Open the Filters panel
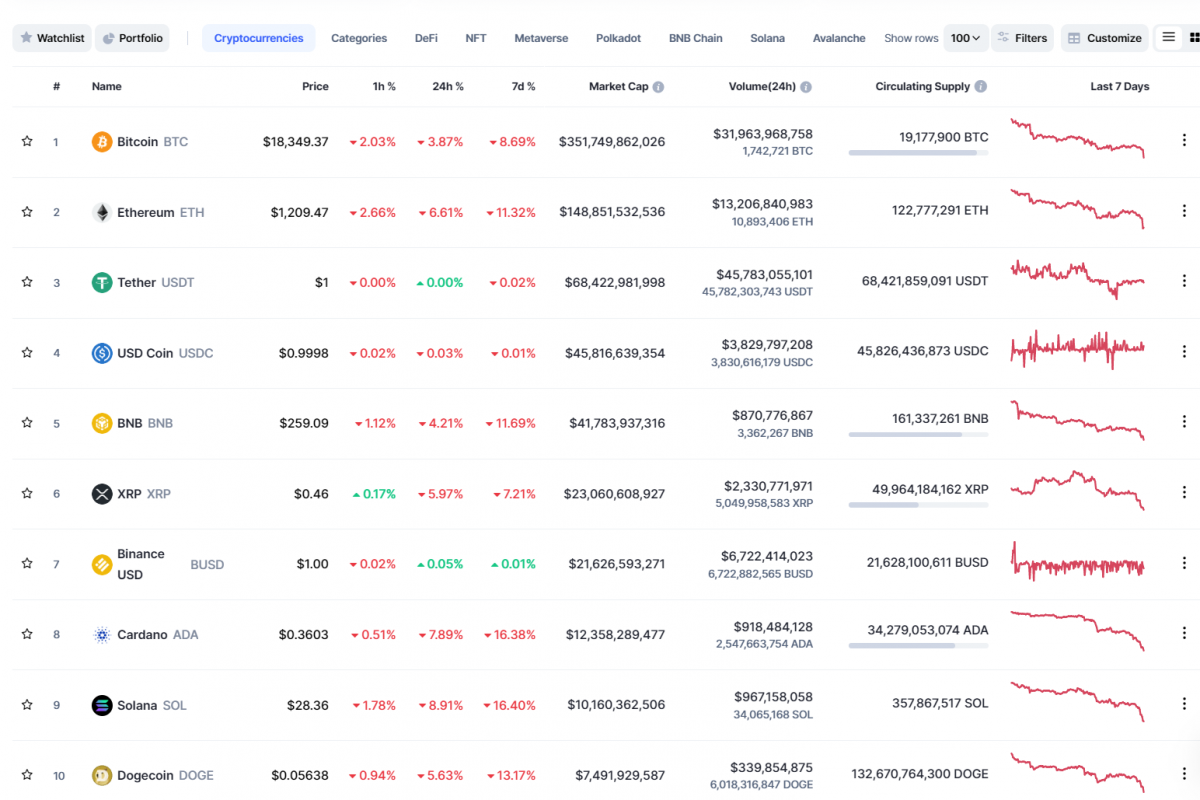 point(1022,38)
